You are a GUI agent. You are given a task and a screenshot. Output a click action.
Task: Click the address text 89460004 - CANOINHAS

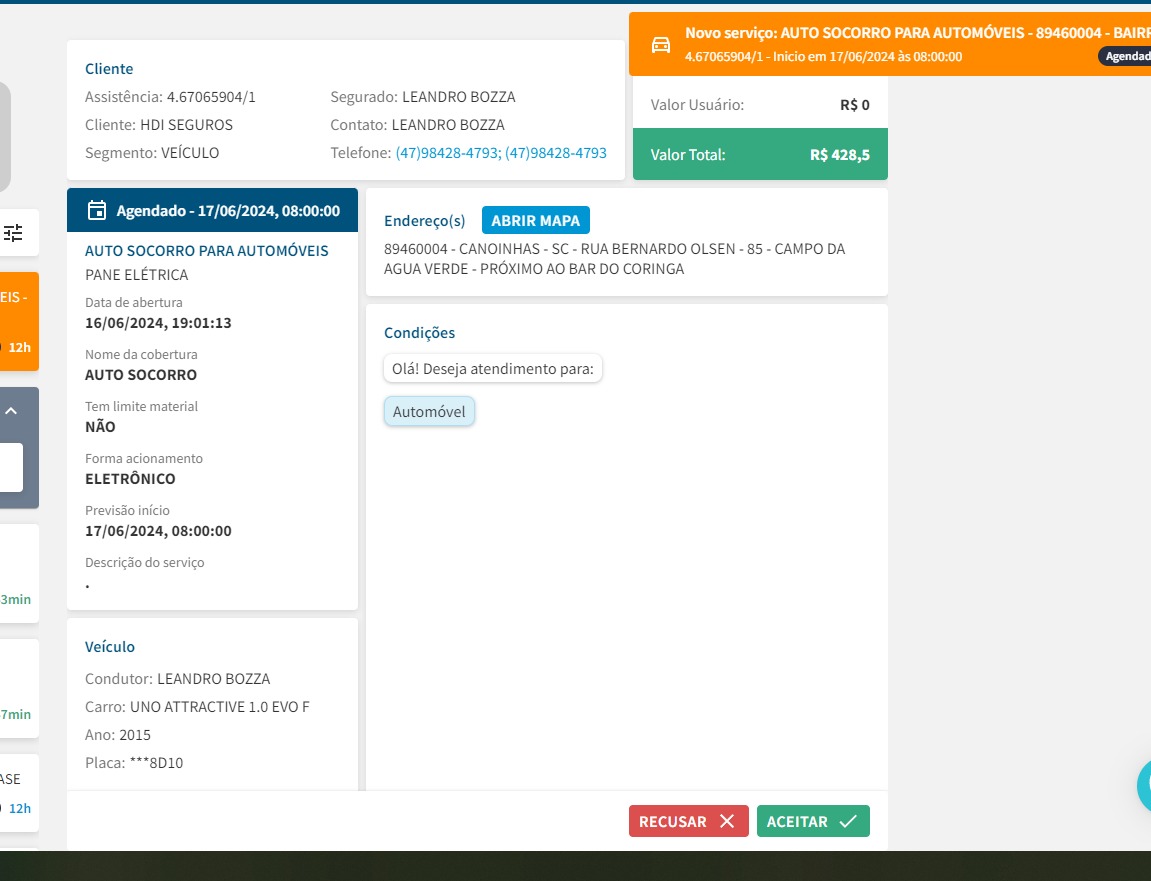[x=615, y=258]
